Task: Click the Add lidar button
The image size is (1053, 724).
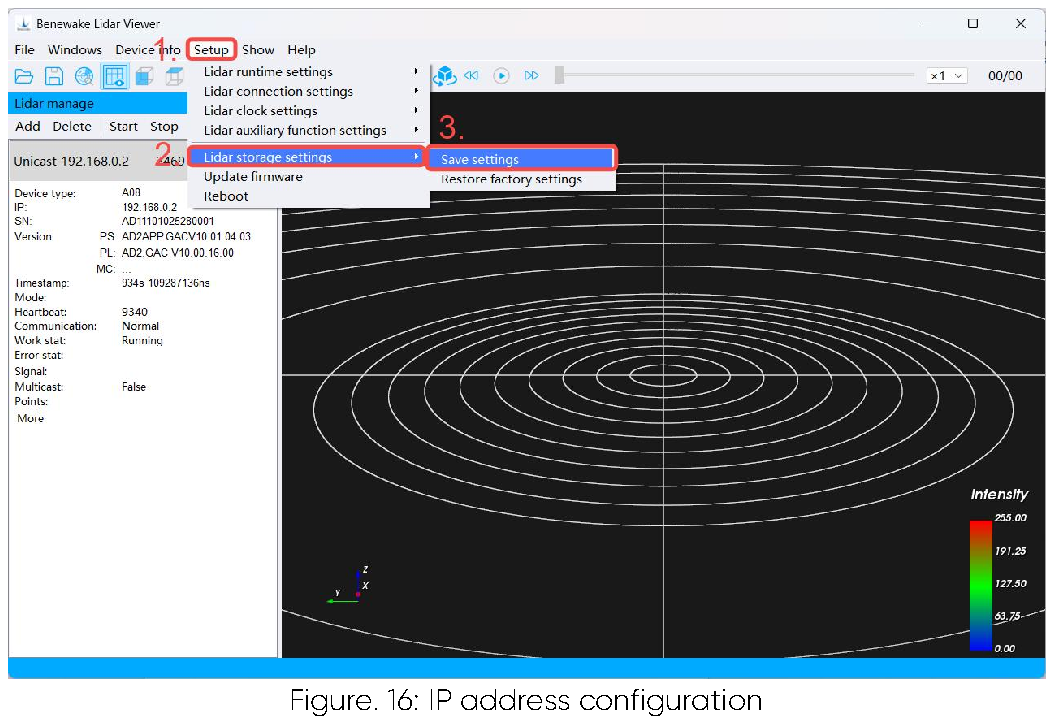Action: (x=28, y=126)
